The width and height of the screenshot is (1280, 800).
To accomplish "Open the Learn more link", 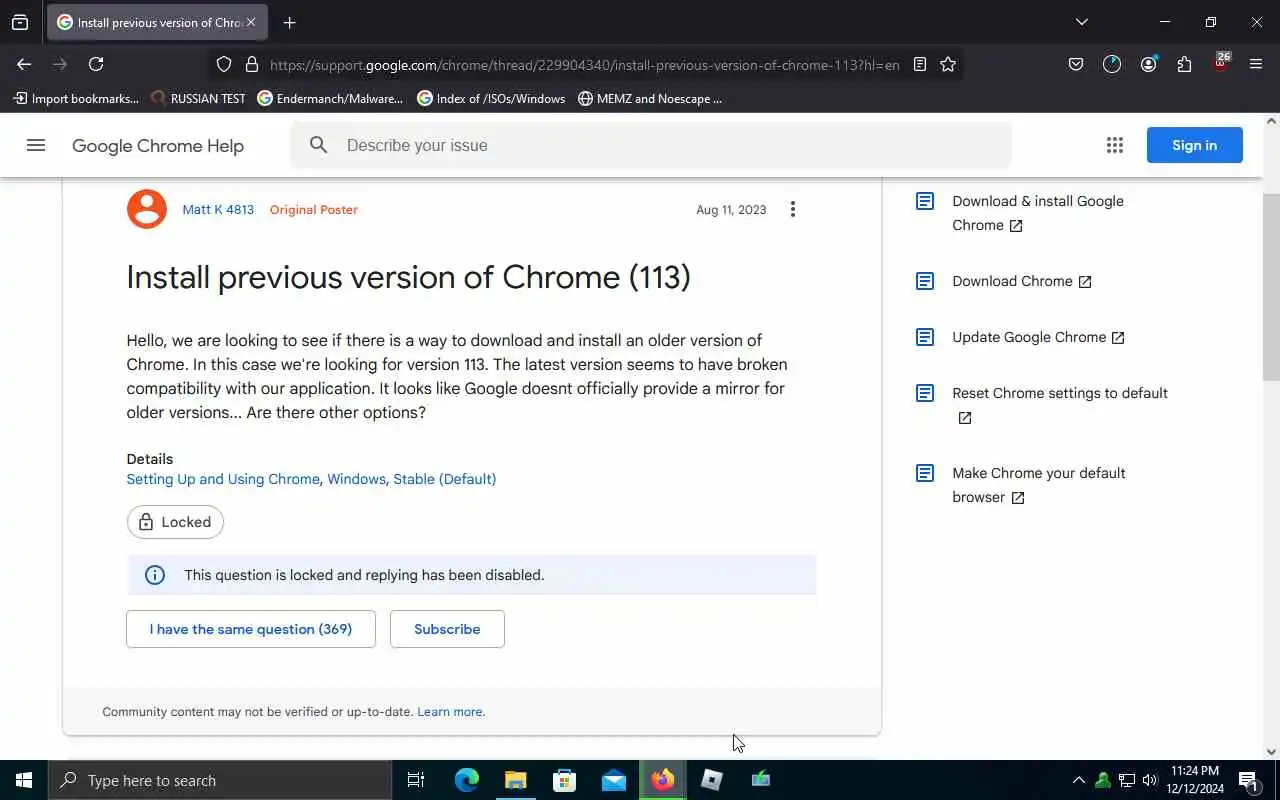I will 451,712.
